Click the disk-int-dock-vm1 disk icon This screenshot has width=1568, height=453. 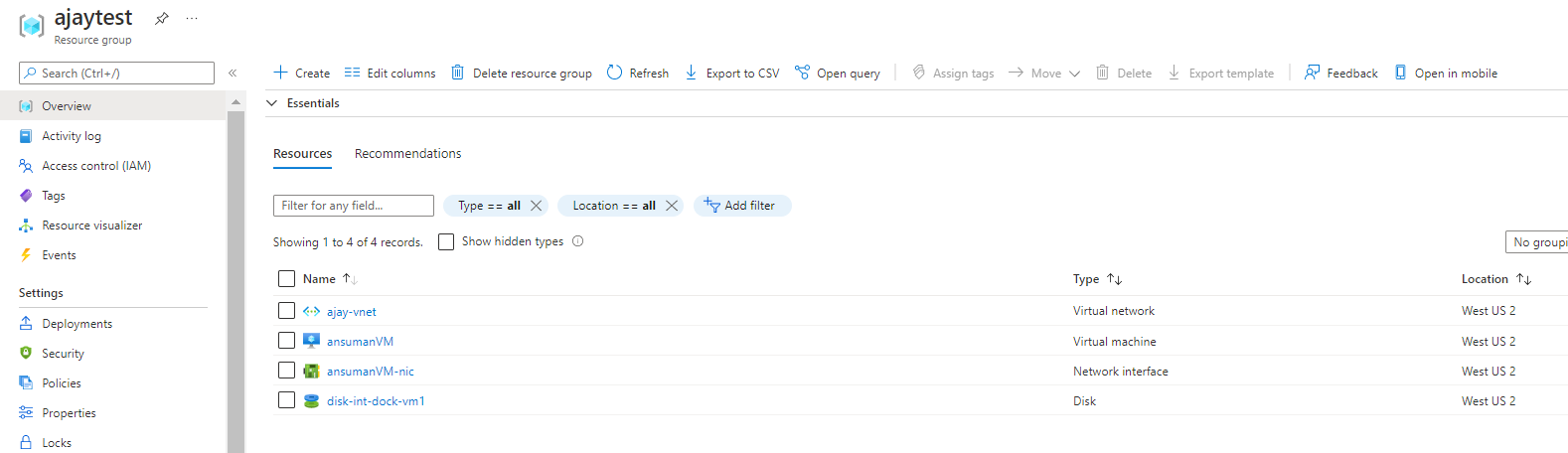pos(311,400)
